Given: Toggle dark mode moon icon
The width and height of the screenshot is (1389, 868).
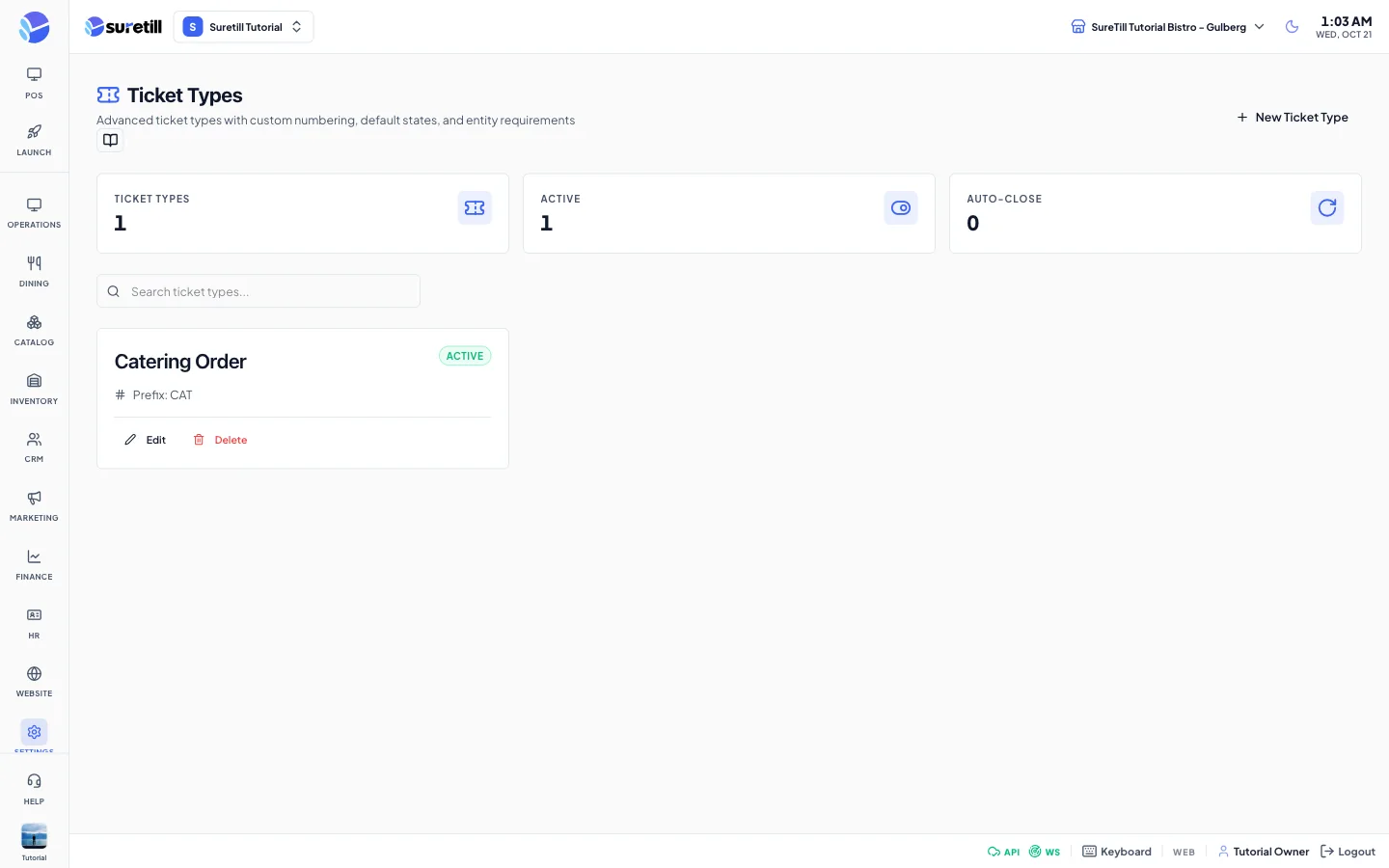Looking at the screenshot, I should [x=1292, y=27].
